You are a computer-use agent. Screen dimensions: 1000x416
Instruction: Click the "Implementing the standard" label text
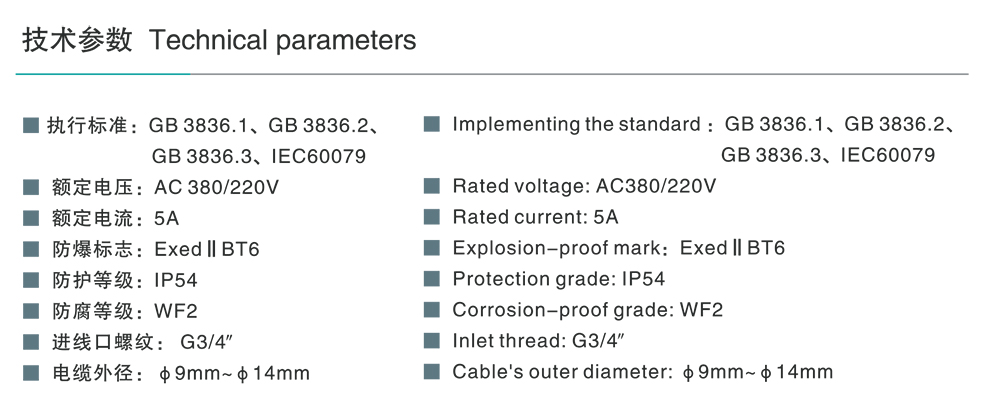pyautogui.click(x=576, y=124)
